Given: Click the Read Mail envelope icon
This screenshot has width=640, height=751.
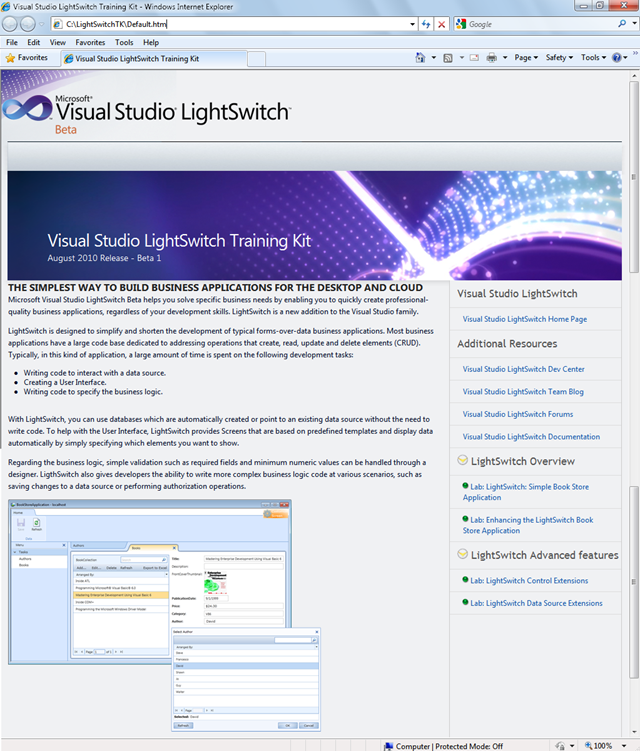Looking at the screenshot, I should [x=474, y=58].
